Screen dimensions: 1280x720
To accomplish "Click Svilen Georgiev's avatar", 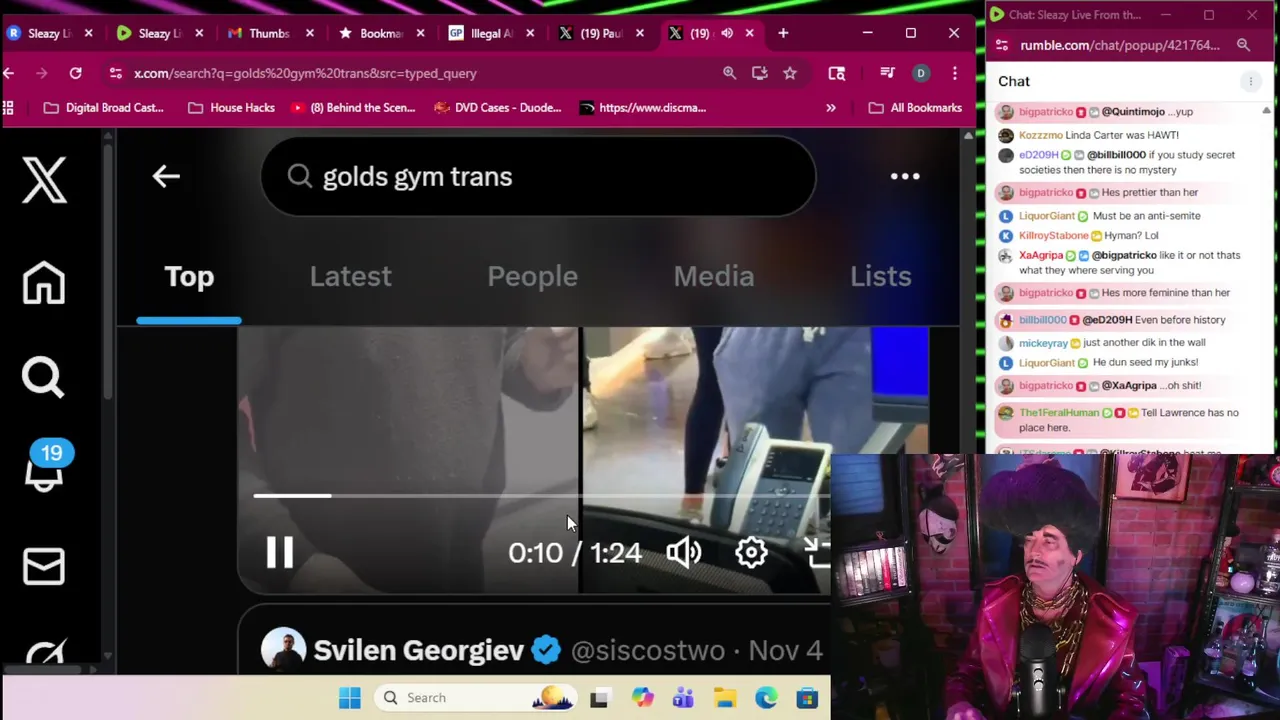I will 283,650.
